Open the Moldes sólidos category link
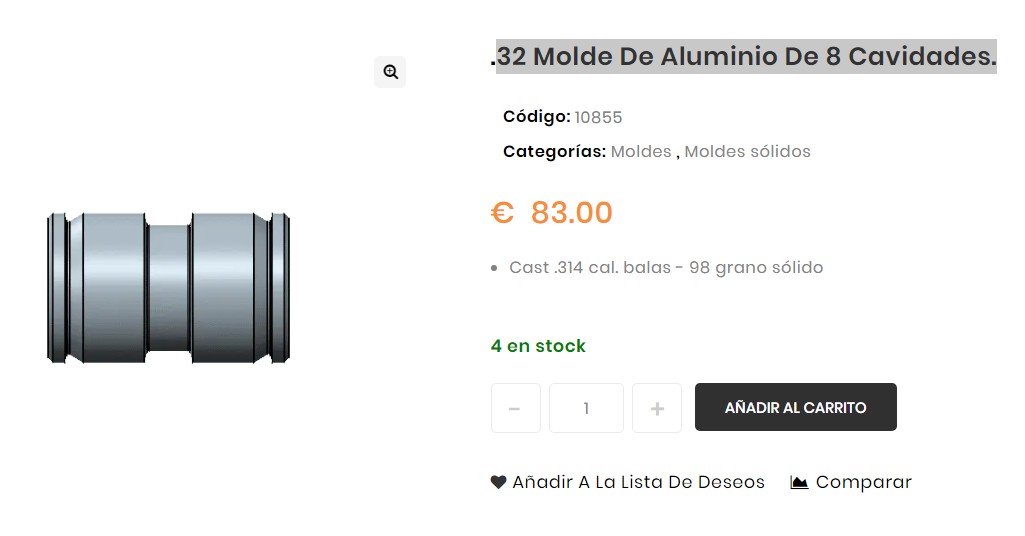Screen dimensions: 1025x536 point(747,152)
